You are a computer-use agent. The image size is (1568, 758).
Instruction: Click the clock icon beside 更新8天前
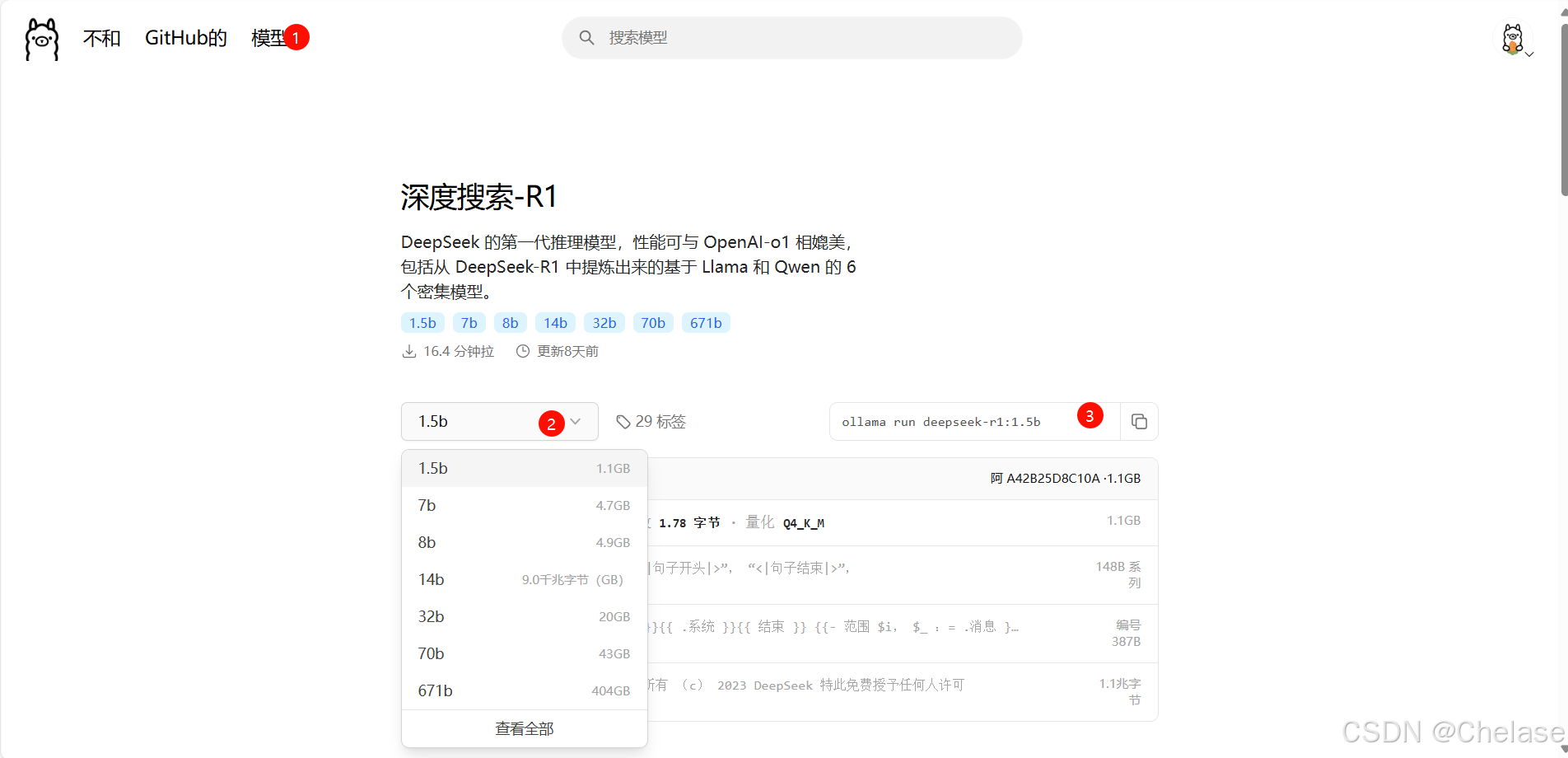[x=523, y=352]
